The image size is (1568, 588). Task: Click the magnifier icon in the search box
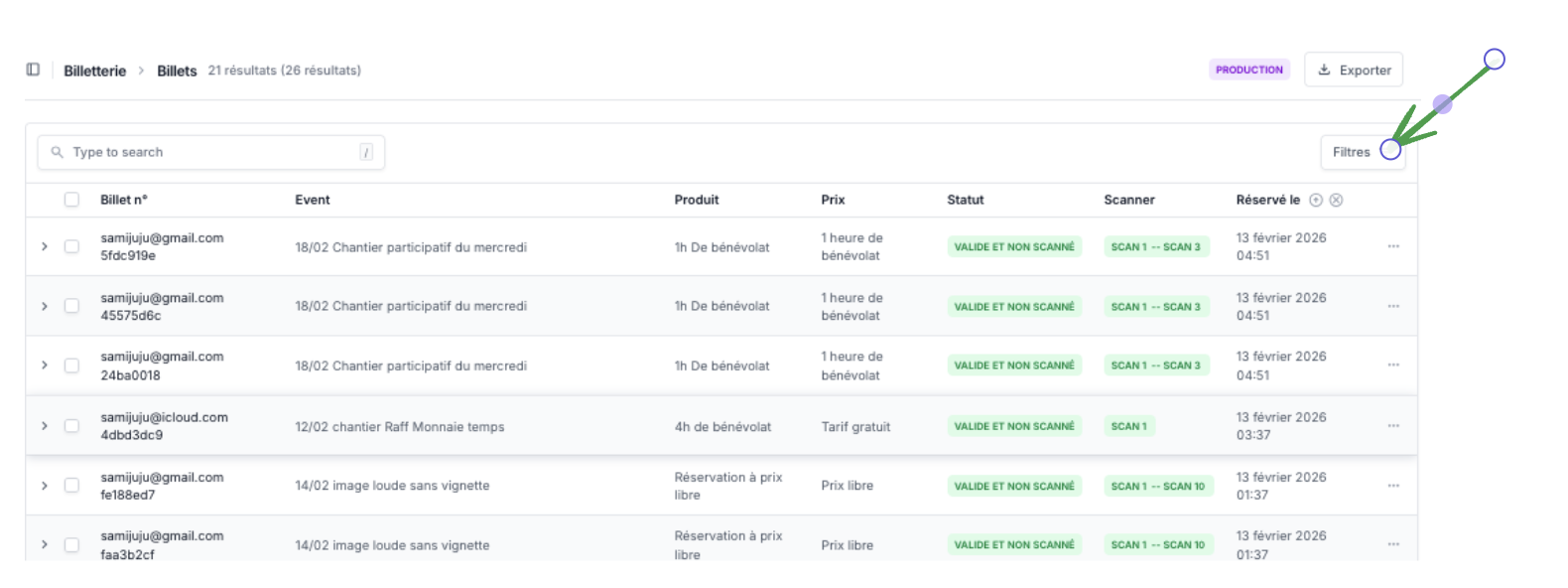click(58, 152)
